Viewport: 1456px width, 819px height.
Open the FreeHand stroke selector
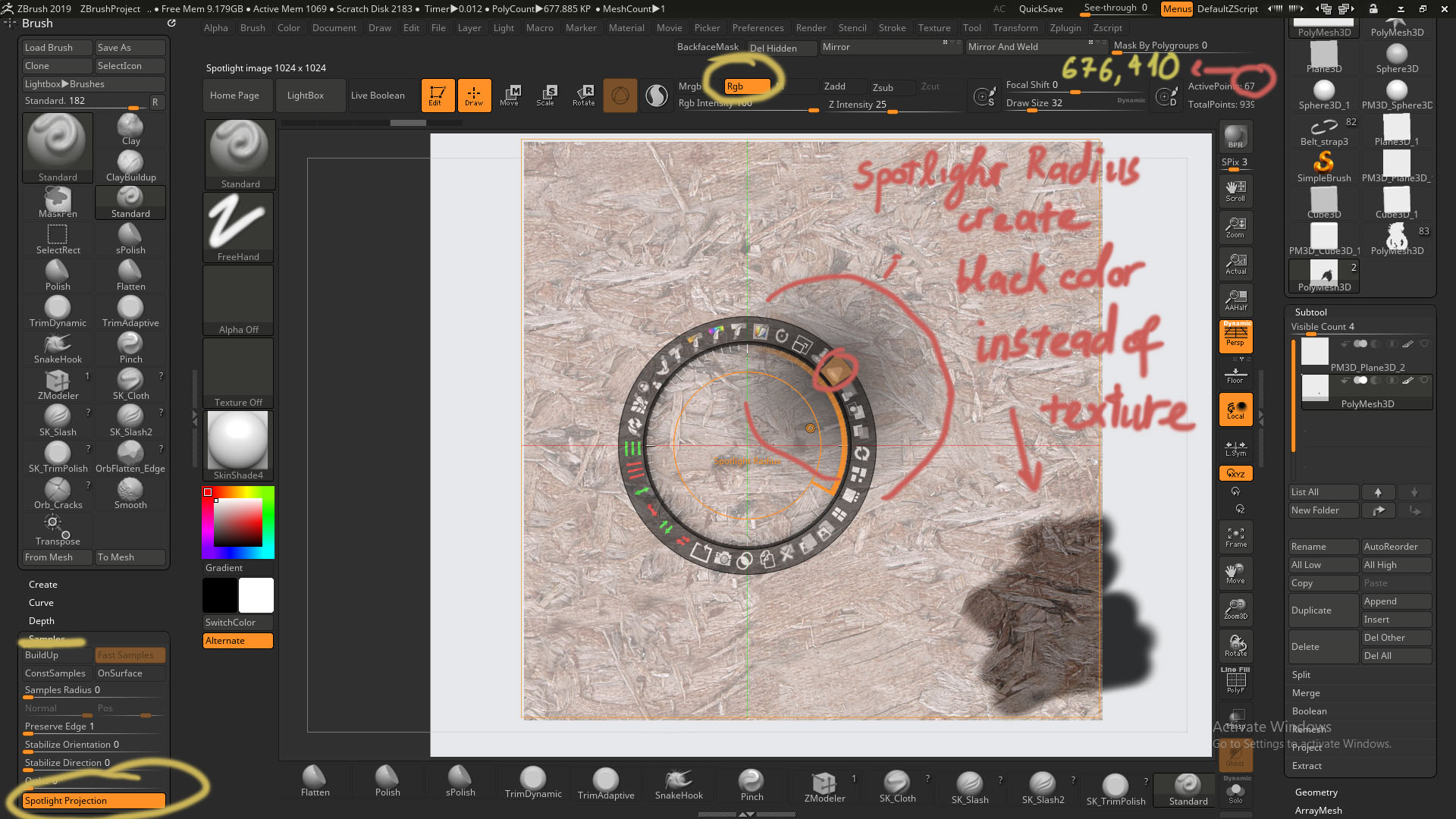tap(238, 227)
